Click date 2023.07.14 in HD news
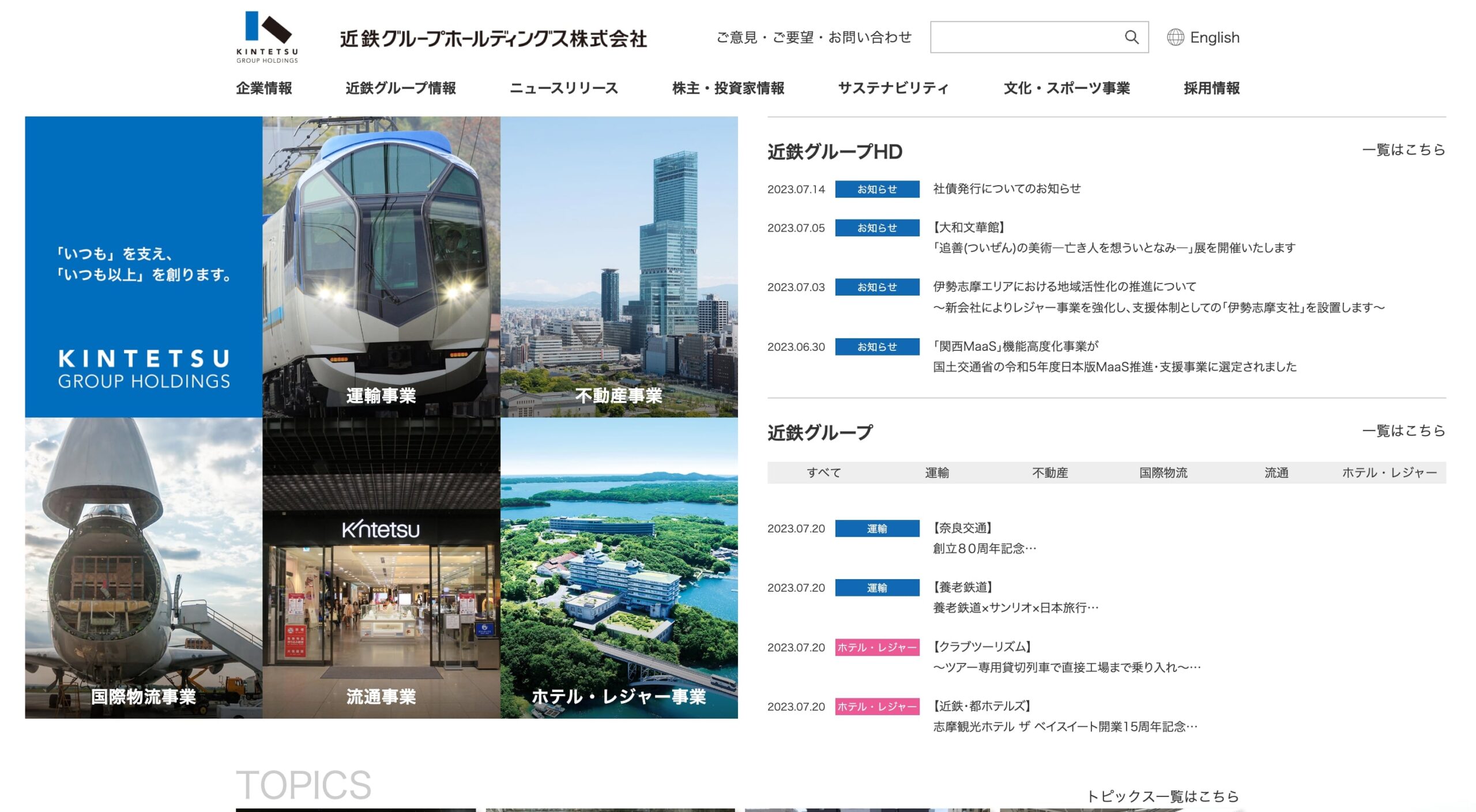1476x812 pixels. click(796, 190)
